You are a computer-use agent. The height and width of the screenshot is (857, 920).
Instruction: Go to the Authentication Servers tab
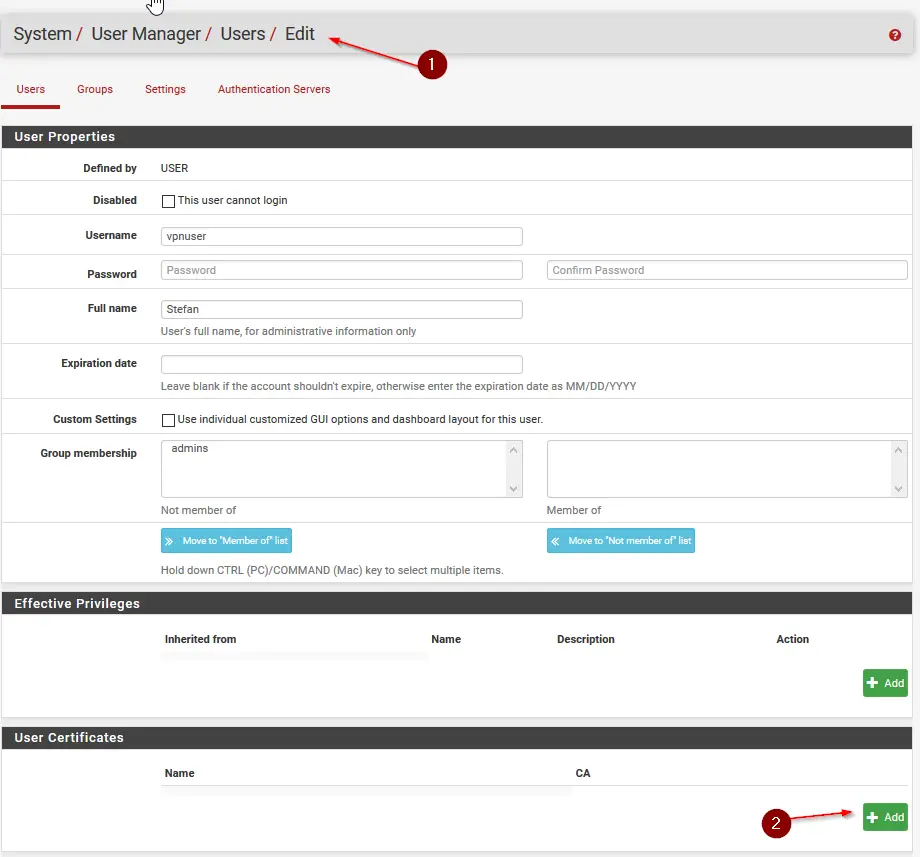(274, 89)
